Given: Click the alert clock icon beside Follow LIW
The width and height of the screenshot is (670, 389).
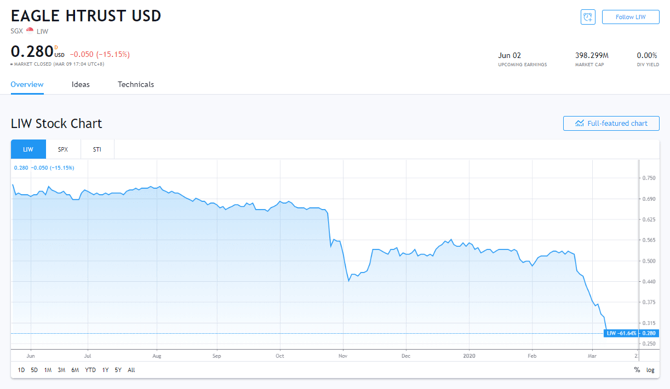Looking at the screenshot, I should coord(588,17).
